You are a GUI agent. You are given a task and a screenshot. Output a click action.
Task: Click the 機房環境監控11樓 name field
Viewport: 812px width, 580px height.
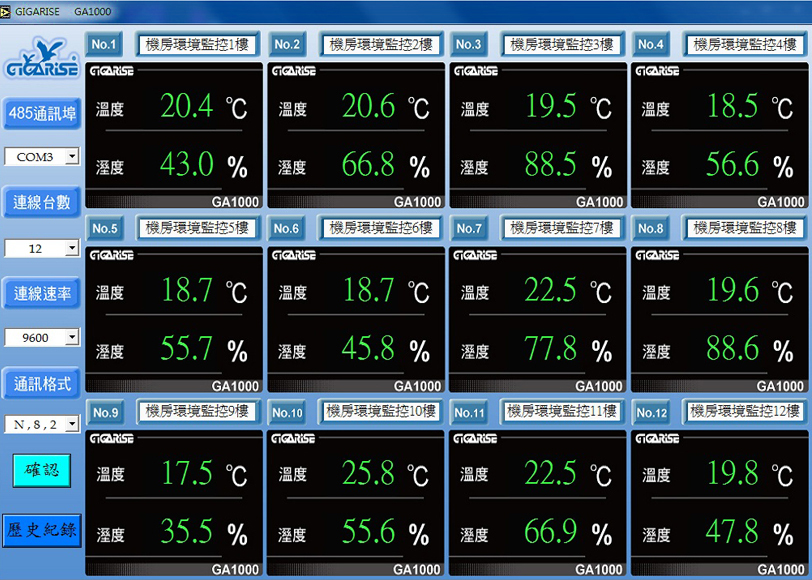562,412
